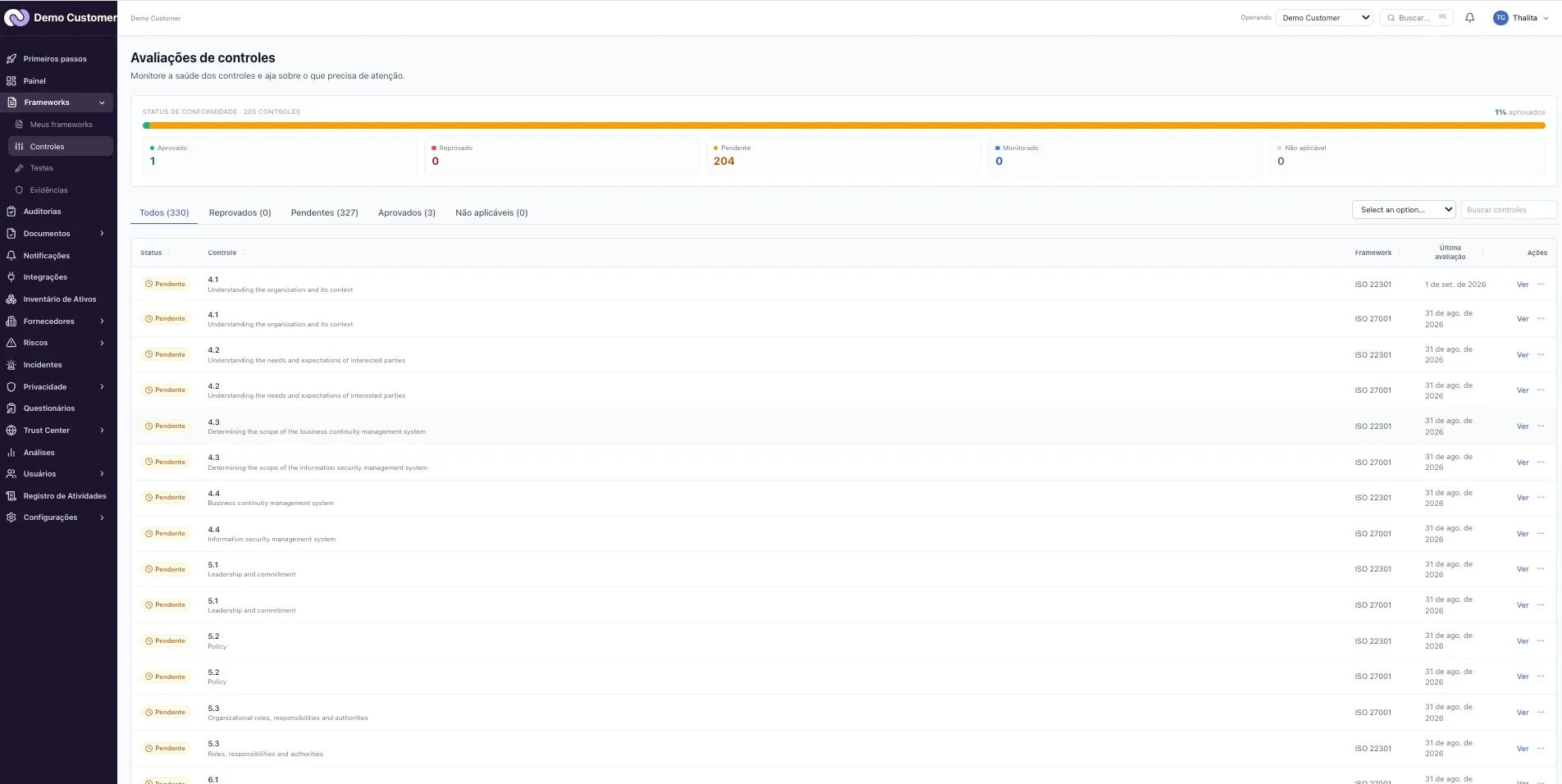1562x784 pixels.
Task: Click the Incidentes icon
Action: 11,365
